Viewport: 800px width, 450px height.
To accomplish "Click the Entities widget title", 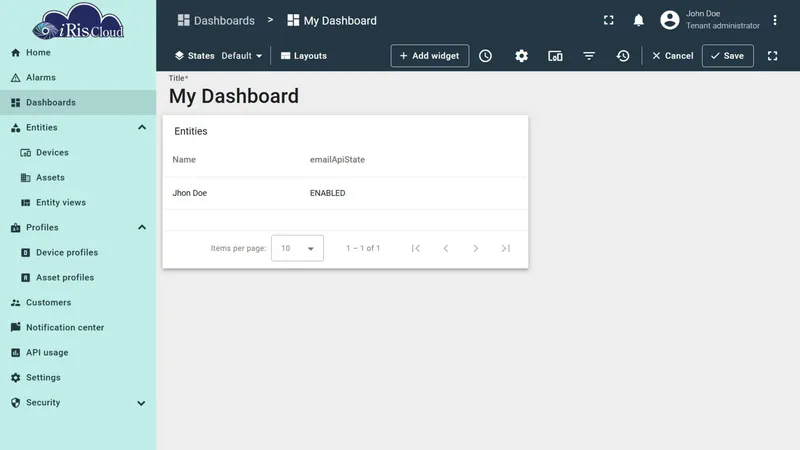I will (x=191, y=131).
